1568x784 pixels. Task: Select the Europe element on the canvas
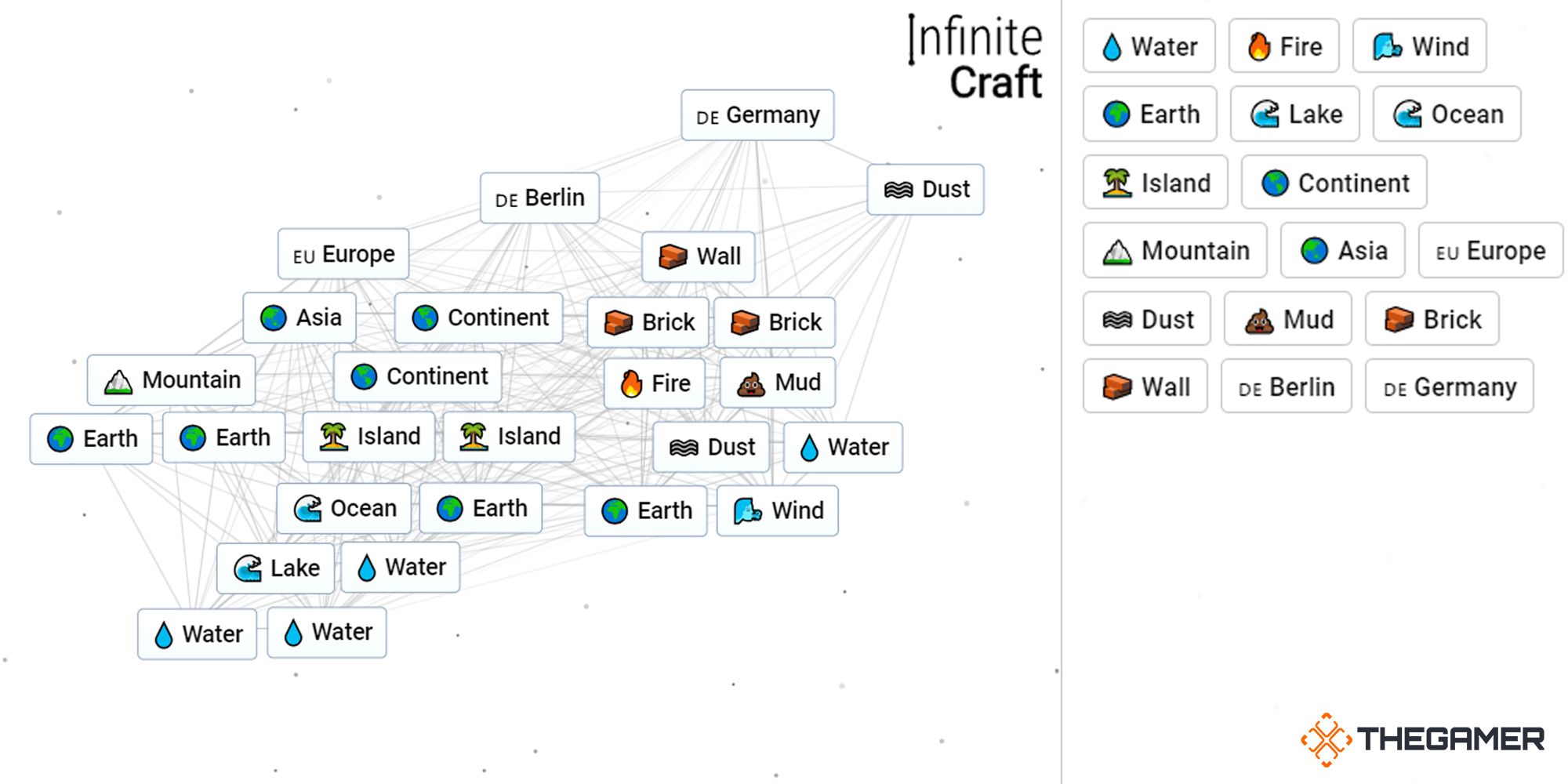coord(343,254)
